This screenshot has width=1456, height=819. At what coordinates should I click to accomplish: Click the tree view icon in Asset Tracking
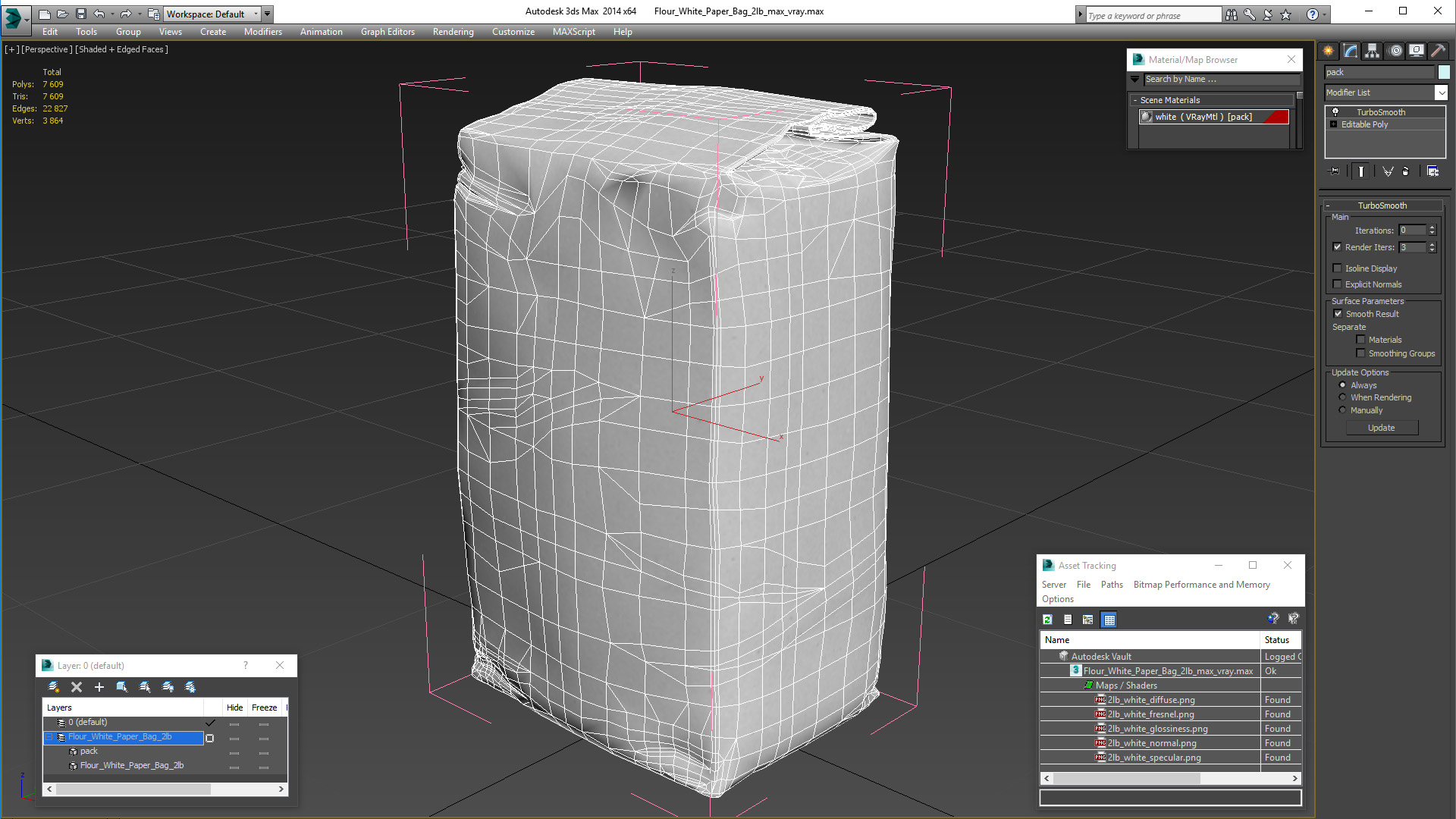point(1088,620)
